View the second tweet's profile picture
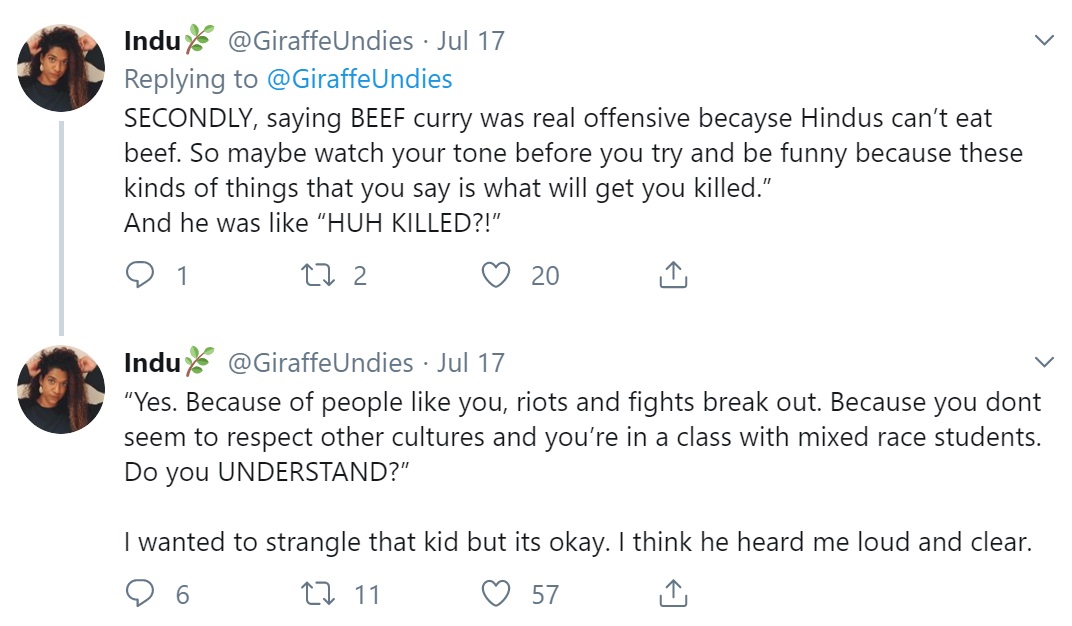Screen dimensions: 1072x626 click(x=61, y=390)
